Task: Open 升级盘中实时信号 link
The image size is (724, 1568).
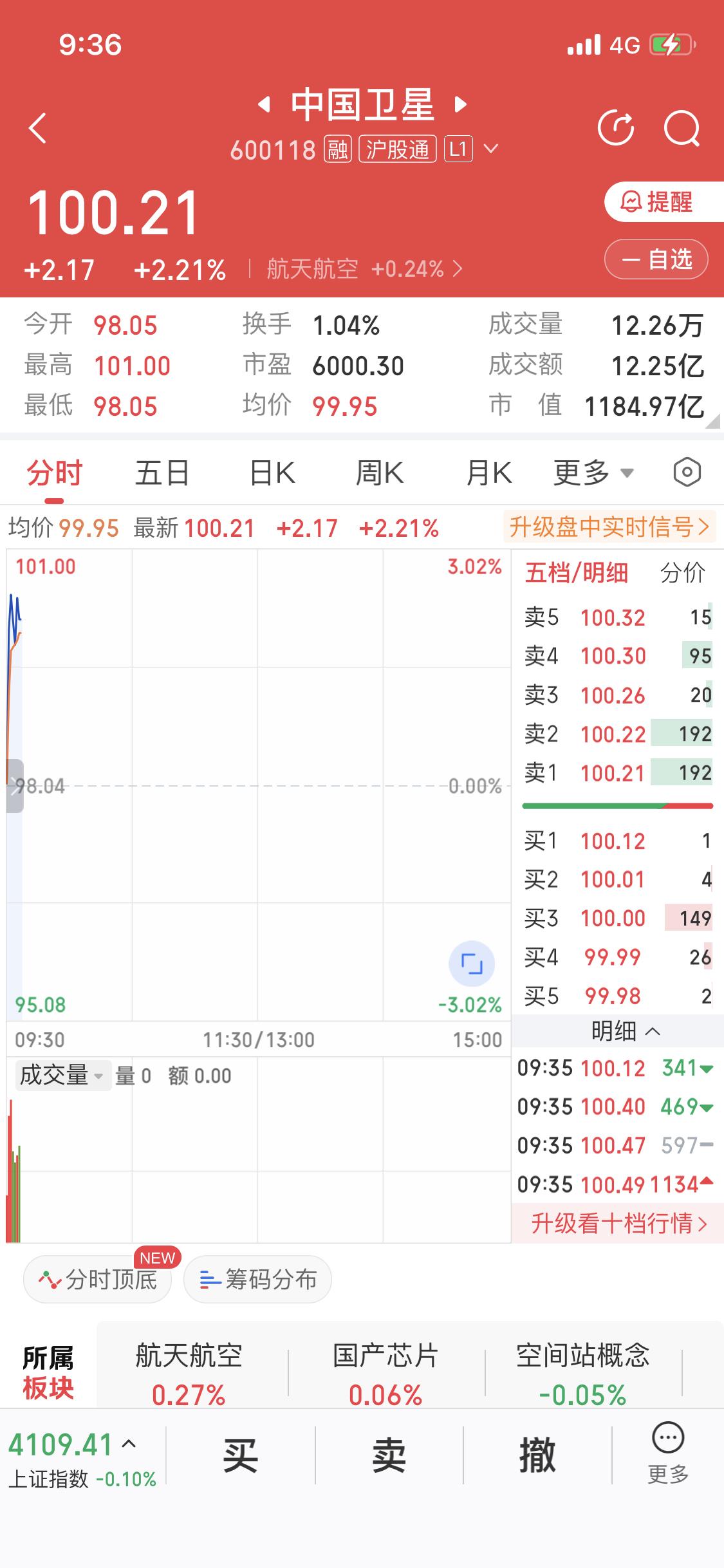Action: pos(609,527)
